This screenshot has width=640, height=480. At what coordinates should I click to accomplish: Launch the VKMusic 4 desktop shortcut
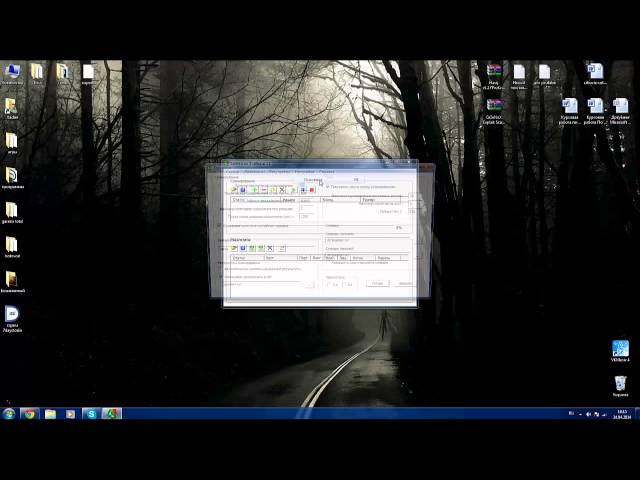[620, 351]
